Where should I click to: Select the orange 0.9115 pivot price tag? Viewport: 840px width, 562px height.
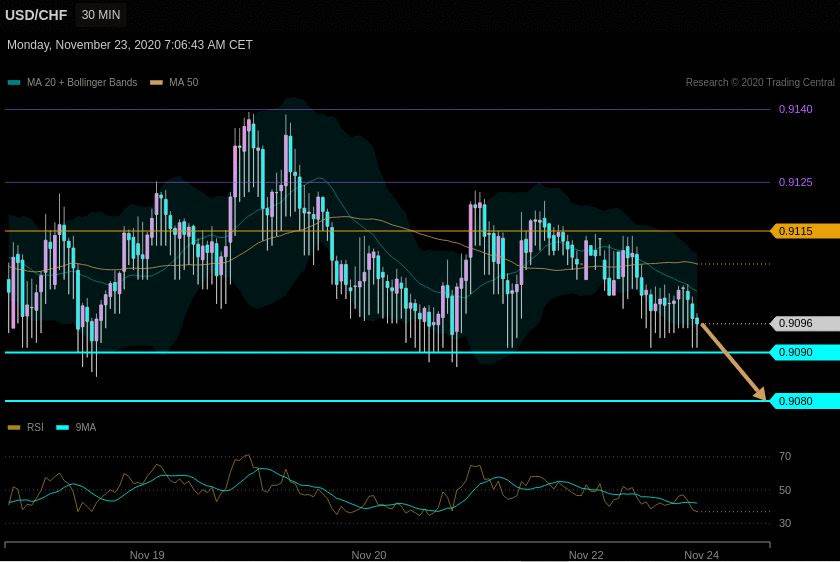click(805, 231)
